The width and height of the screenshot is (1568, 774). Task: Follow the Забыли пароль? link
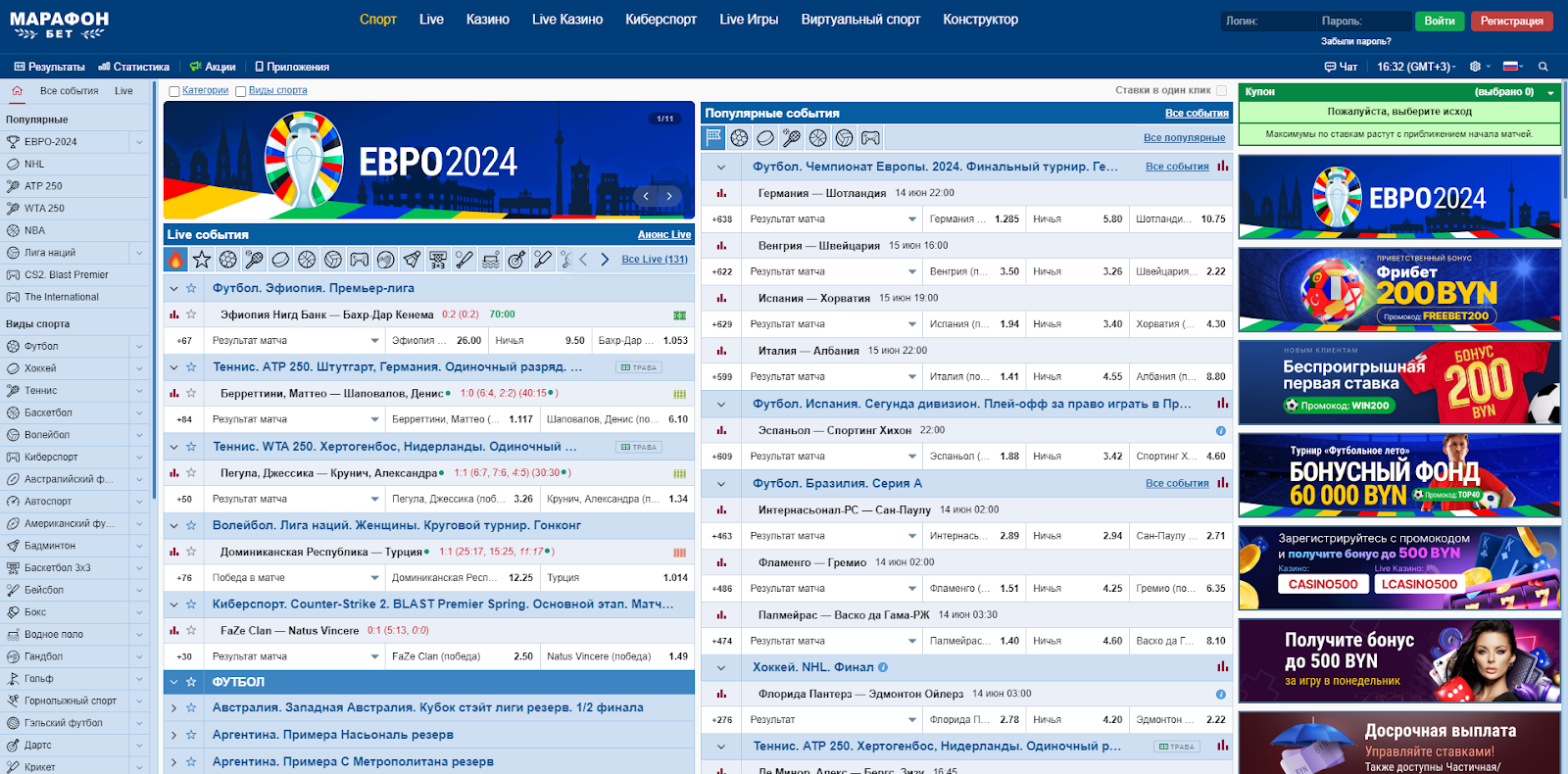(1355, 41)
